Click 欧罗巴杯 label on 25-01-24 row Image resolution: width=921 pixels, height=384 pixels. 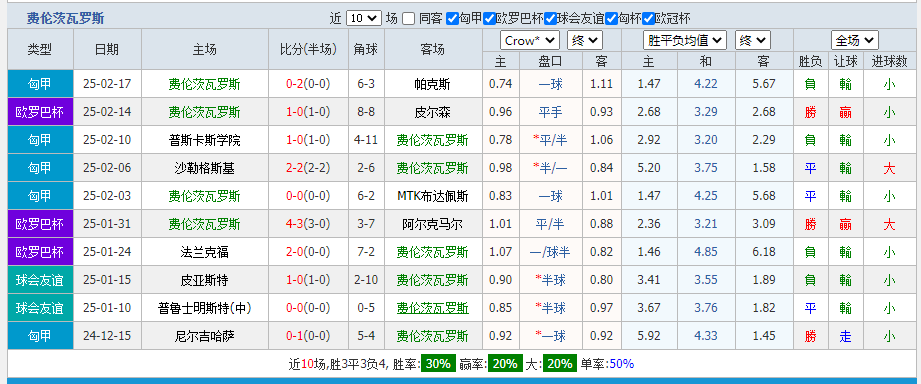pos(41,252)
